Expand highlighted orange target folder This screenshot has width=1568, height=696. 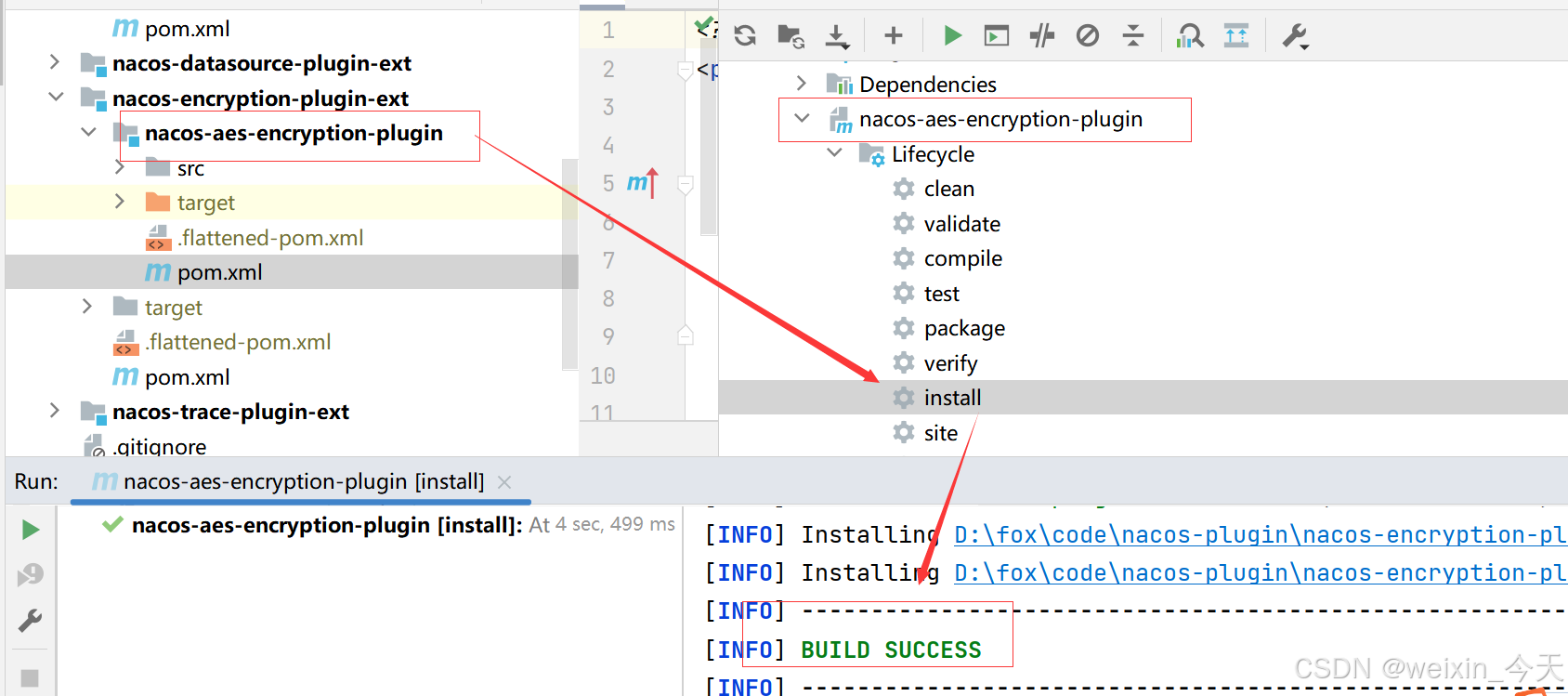(x=120, y=202)
